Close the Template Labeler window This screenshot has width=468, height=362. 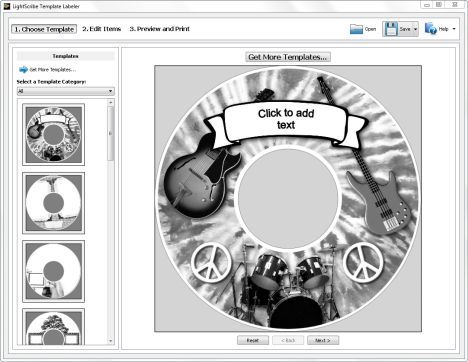tap(455, 5)
